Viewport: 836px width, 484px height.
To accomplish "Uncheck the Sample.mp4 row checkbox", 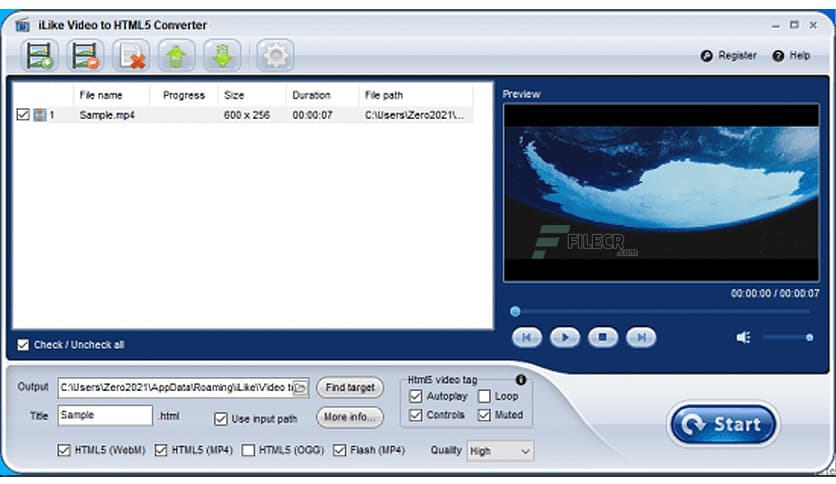I will [23, 115].
